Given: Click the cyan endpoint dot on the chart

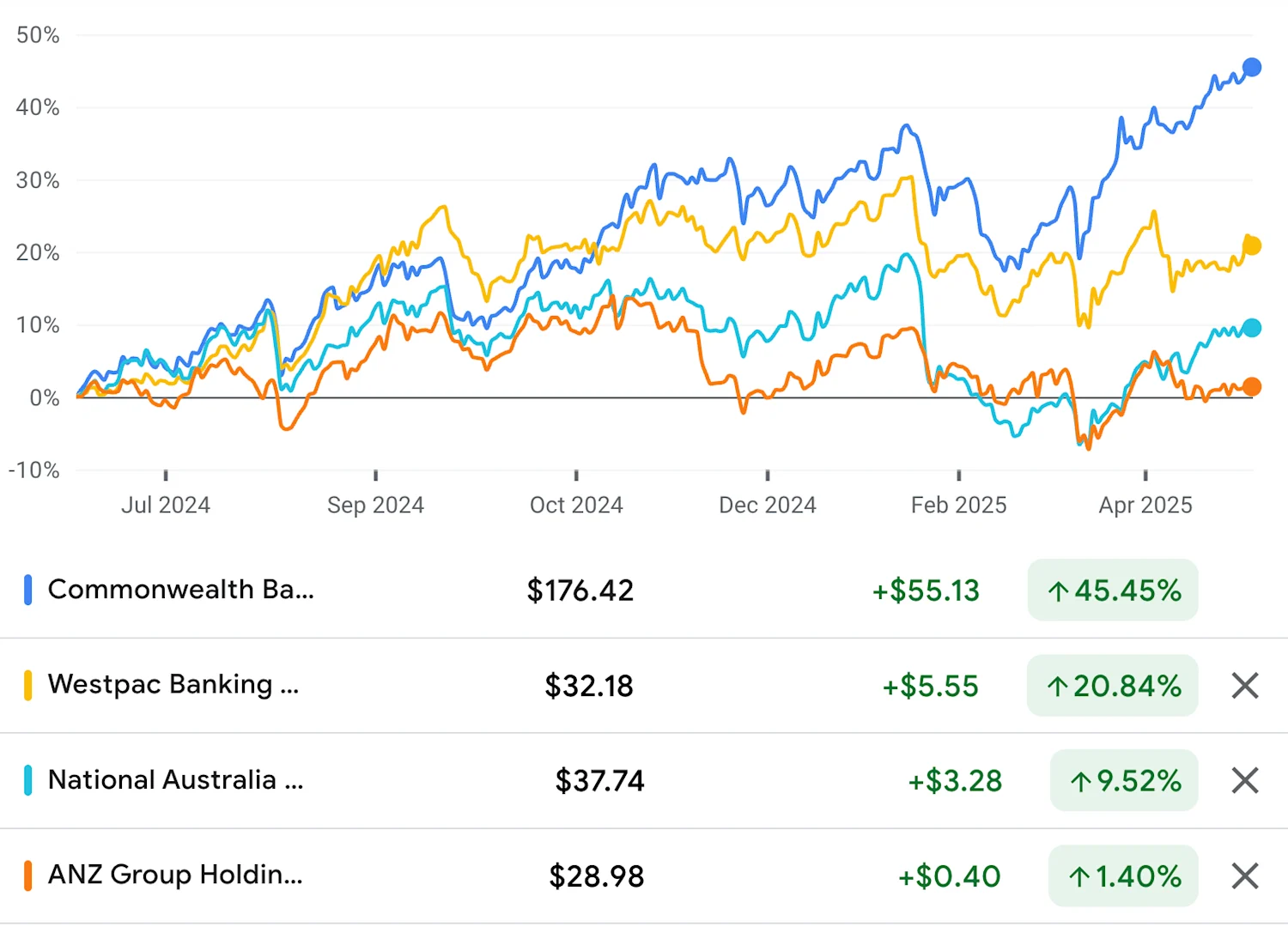Looking at the screenshot, I should click(x=1252, y=326).
